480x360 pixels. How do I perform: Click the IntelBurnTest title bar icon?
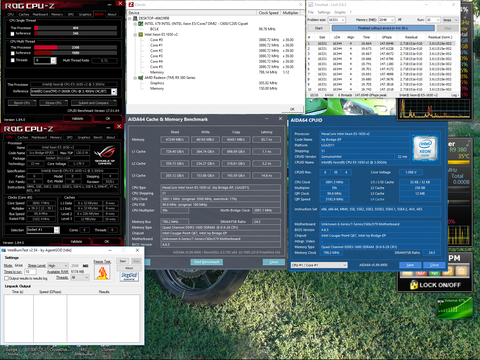[4, 250]
